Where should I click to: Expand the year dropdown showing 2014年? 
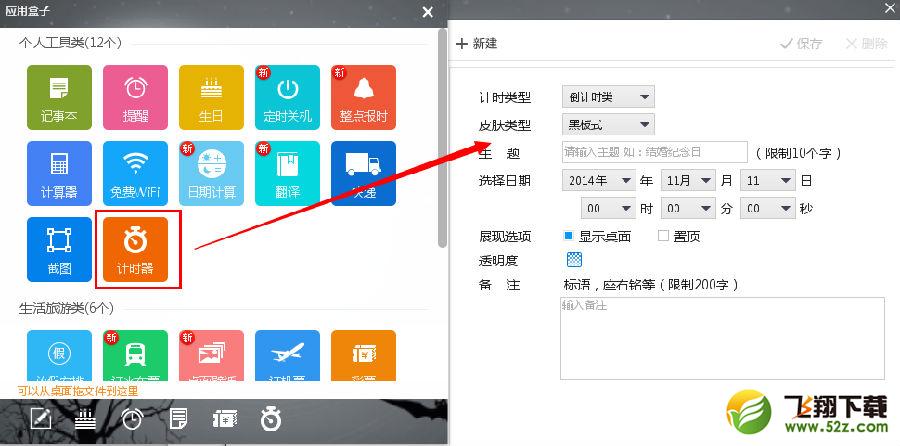599,180
